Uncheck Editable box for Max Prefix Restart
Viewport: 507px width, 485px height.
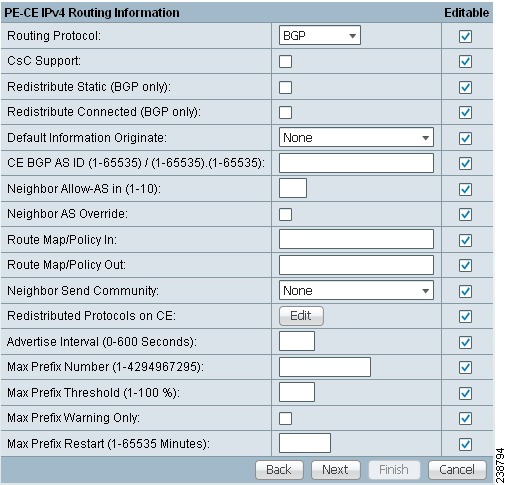coord(465,444)
